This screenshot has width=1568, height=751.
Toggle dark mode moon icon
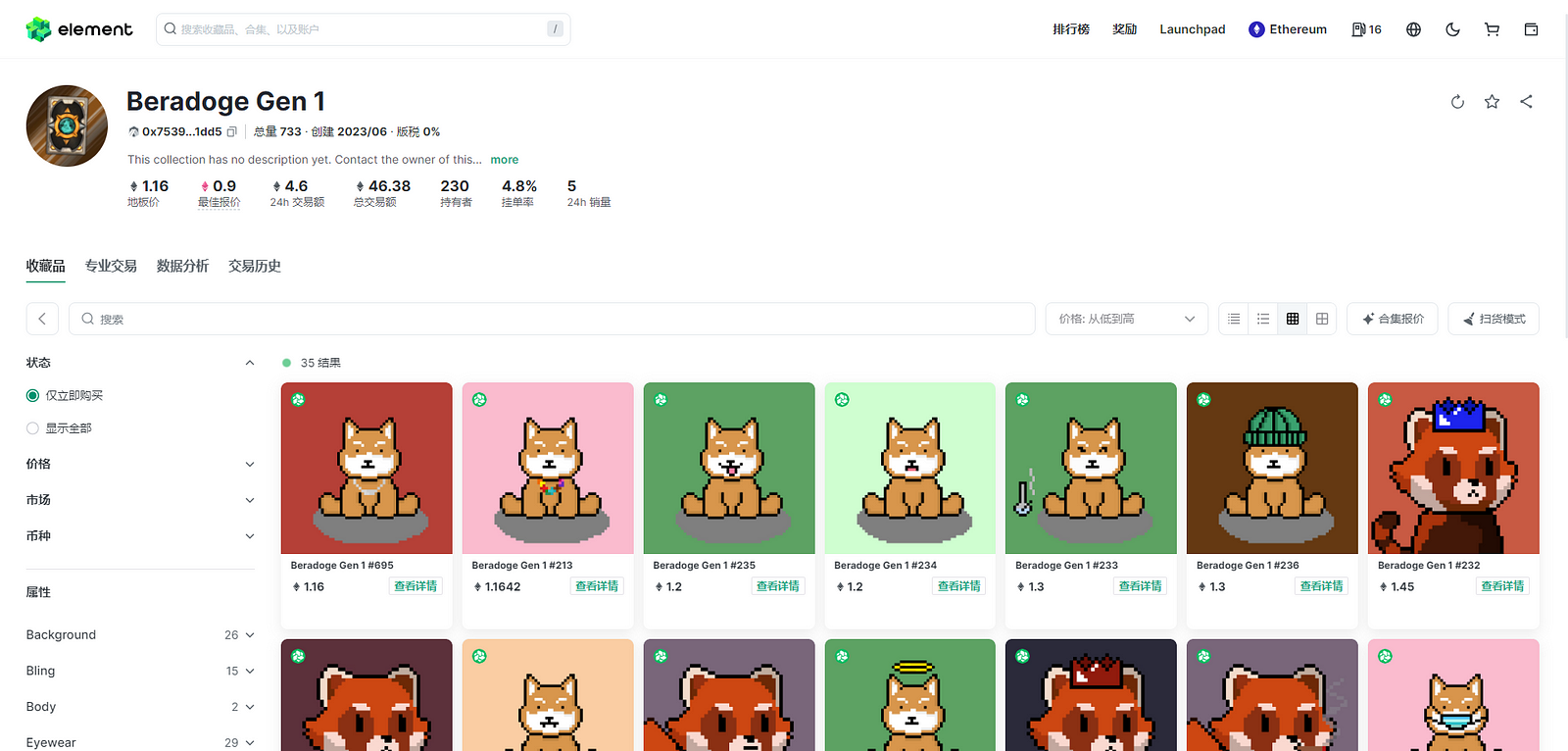point(1452,29)
